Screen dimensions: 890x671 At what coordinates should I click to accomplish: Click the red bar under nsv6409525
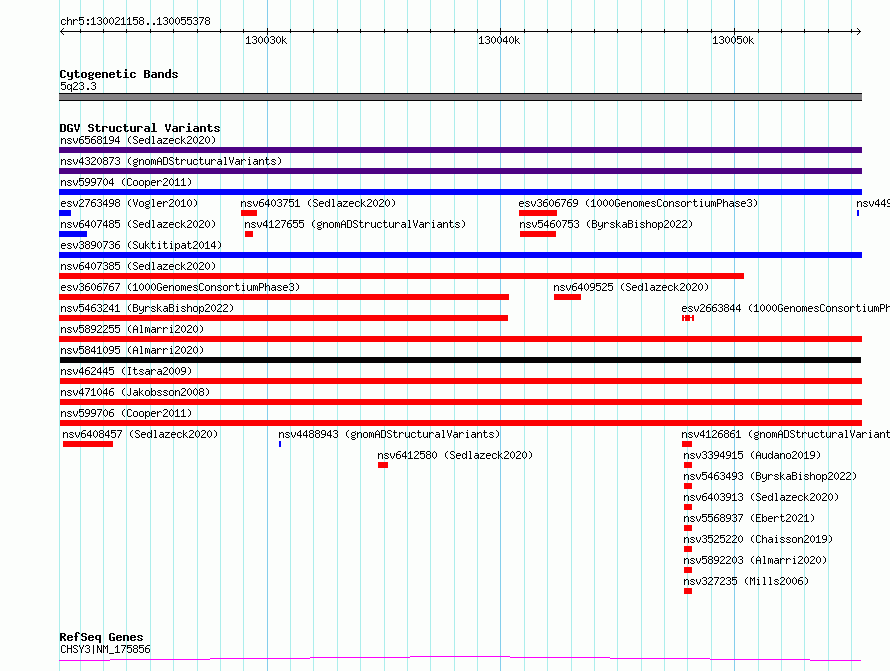(567, 297)
